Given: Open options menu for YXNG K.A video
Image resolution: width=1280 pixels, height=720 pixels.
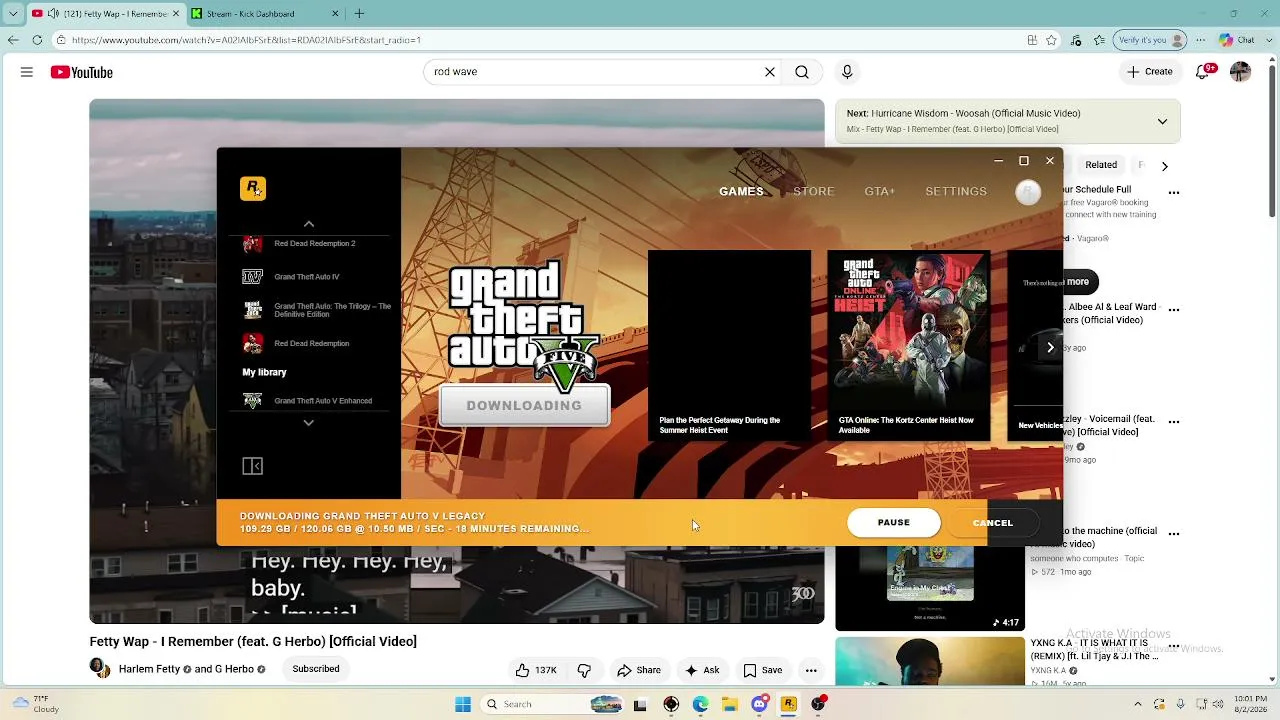Looking at the screenshot, I should click(1174, 644).
